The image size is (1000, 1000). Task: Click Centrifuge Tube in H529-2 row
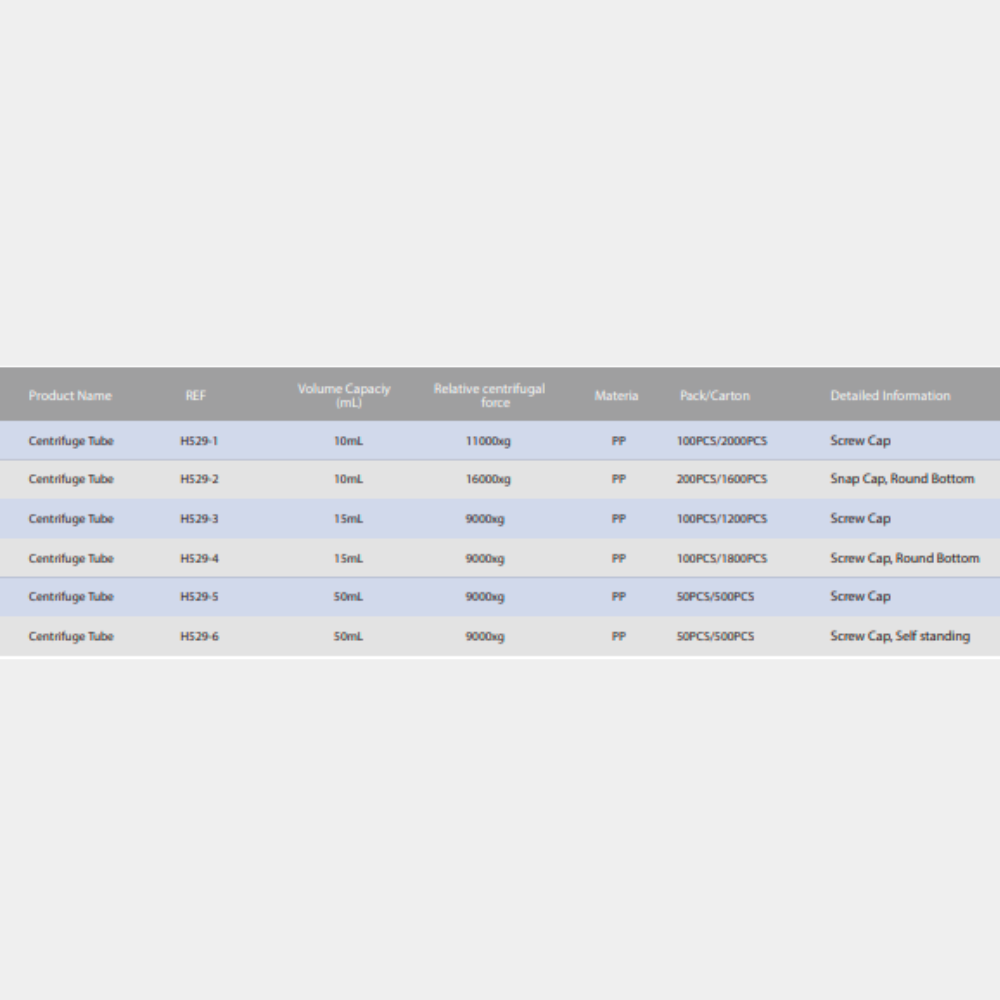pyautogui.click(x=71, y=479)
